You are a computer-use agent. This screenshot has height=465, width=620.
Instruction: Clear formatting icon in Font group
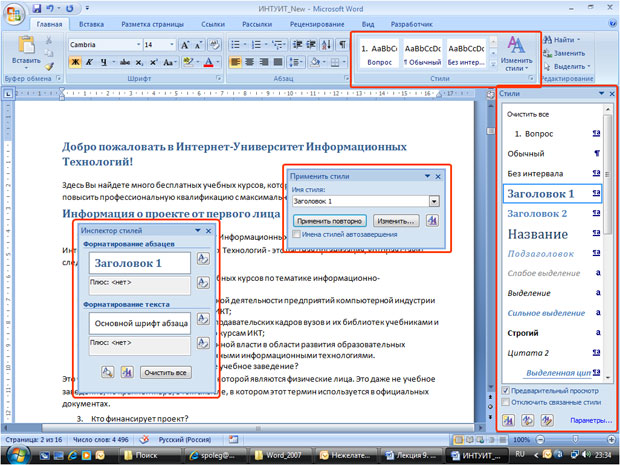[x=215, y=45]
